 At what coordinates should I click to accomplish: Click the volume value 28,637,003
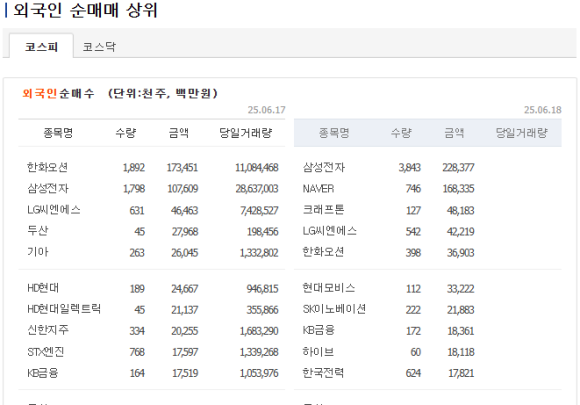pyautogui.click(x=257, y=189)
